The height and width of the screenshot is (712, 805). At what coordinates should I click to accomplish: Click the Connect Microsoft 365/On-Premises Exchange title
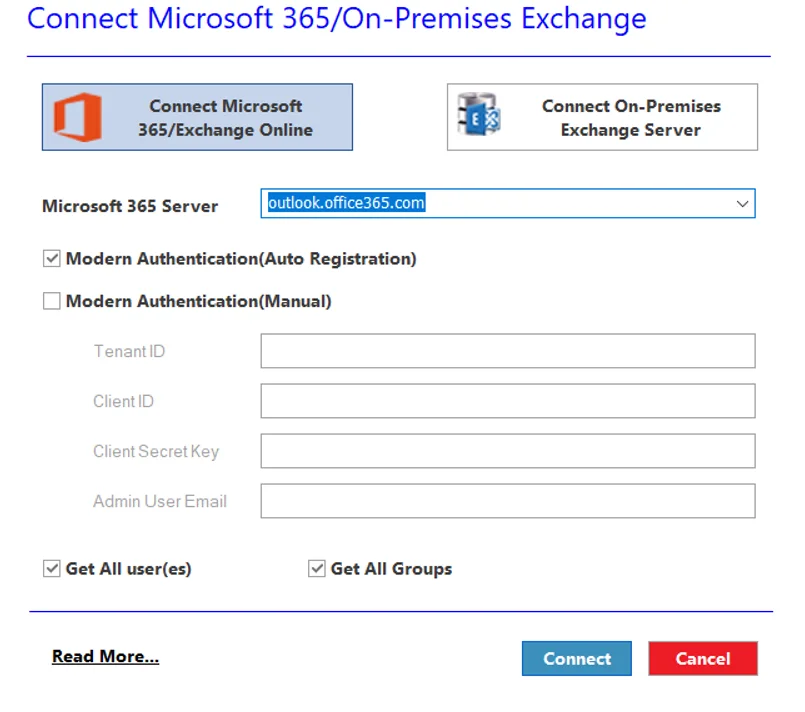click(337, 18)
